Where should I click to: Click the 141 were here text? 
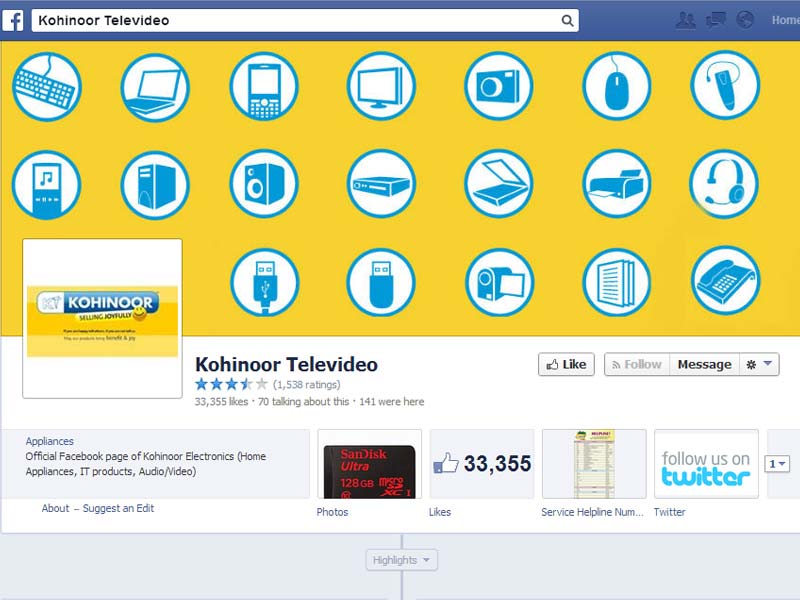pos(392,402)
